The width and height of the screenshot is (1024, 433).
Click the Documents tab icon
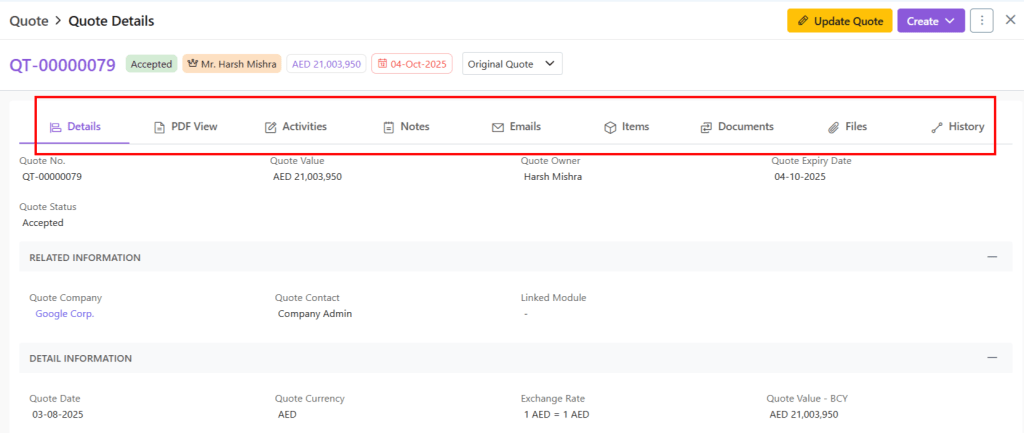[x=706, y=127]
